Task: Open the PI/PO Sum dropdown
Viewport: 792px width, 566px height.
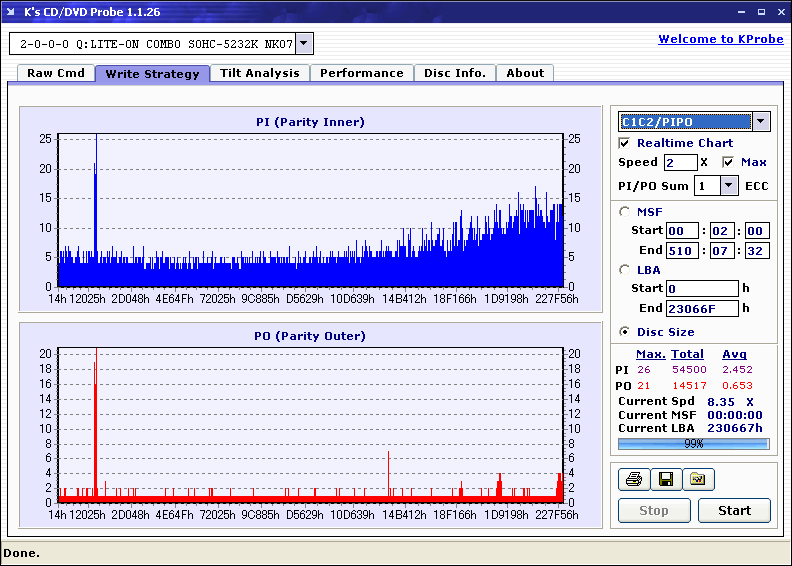Action: 728,186
